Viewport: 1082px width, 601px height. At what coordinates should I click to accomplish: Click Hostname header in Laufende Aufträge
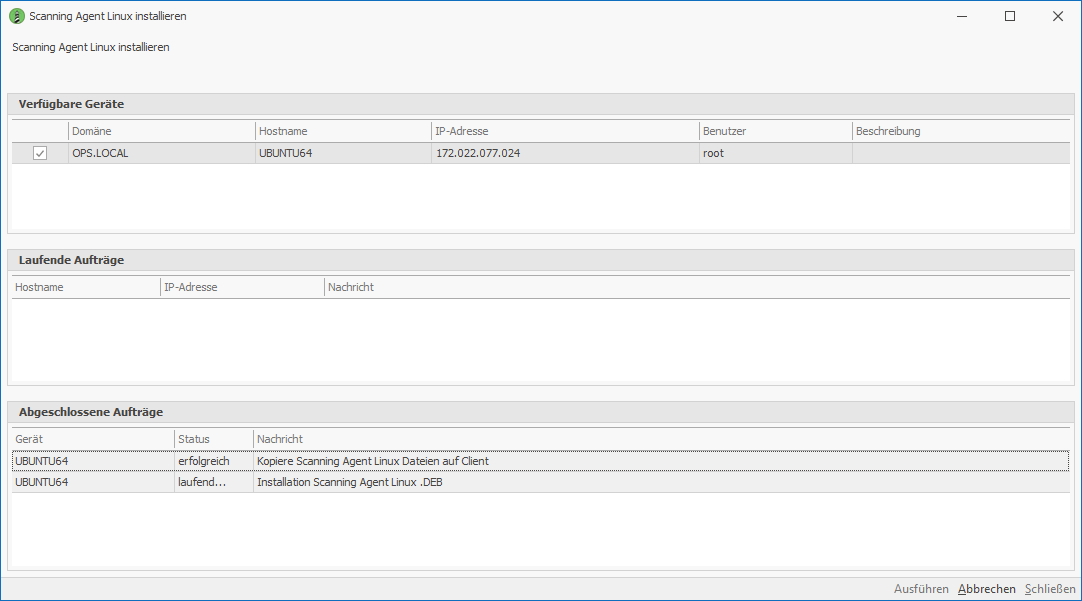[85, 287]
